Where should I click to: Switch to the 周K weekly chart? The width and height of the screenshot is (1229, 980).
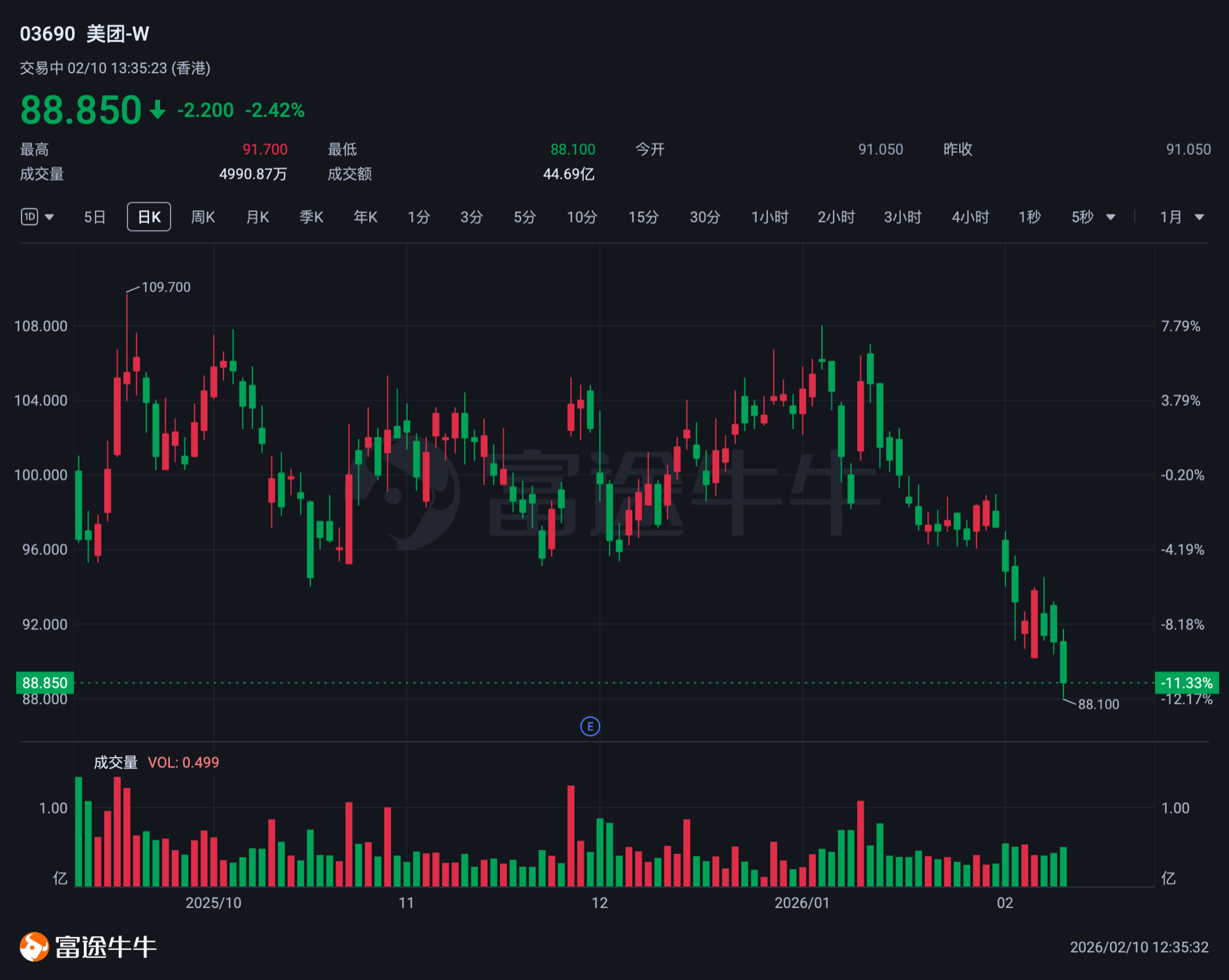pyautogui.click(x=203, y=217)
